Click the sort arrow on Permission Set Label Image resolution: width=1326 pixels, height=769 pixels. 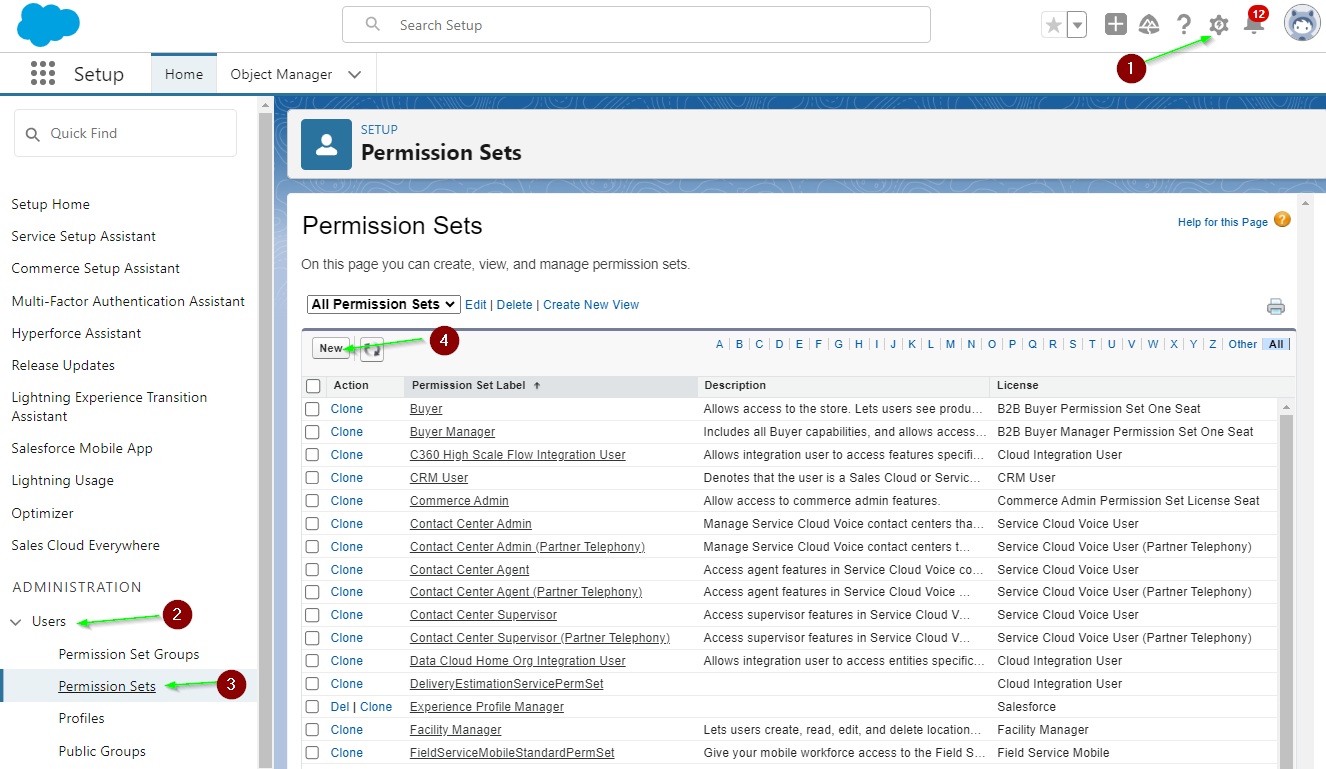click(536, 385)
